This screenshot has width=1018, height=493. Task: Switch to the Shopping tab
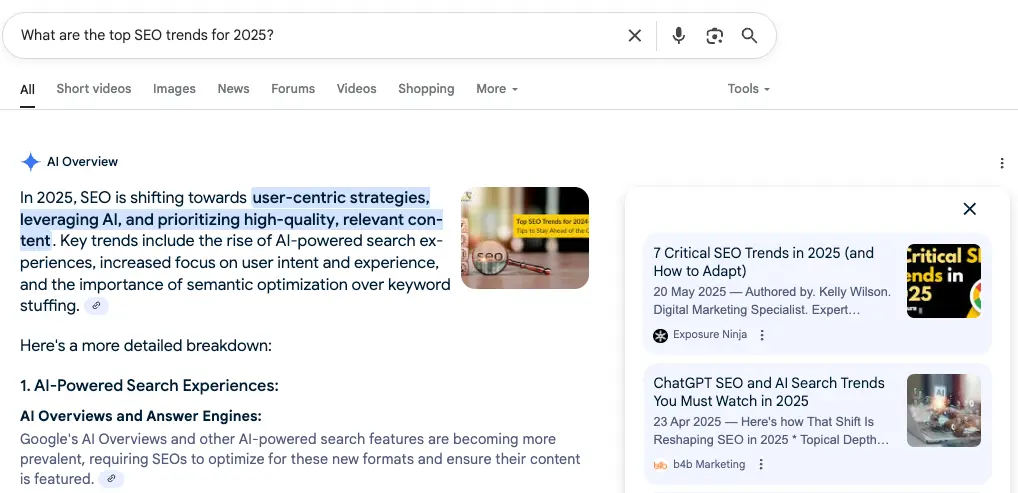(x=426, y=88)
